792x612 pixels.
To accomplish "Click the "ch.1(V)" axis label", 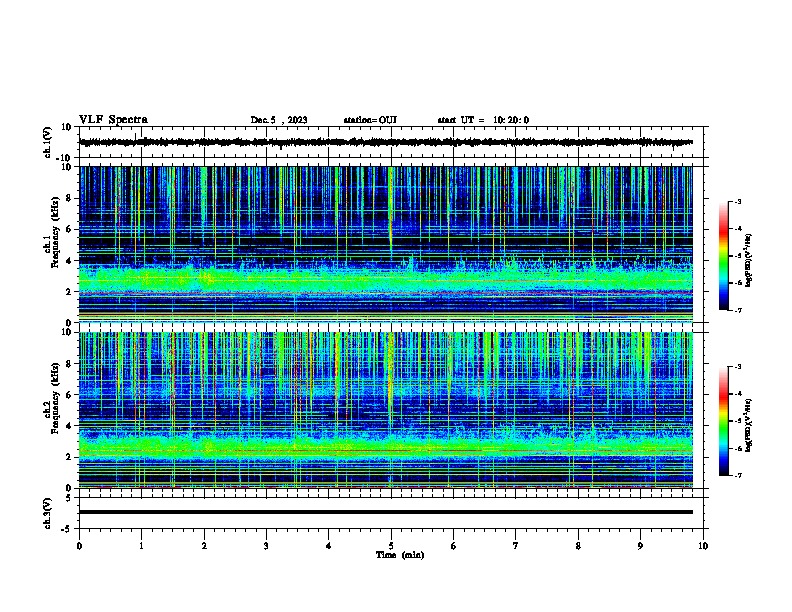I will click(48, 142).
